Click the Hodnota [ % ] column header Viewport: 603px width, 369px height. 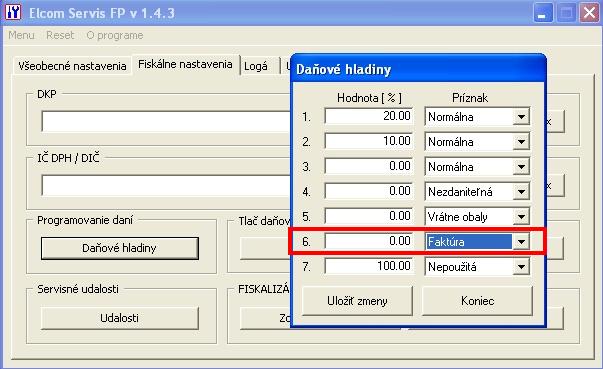click(x=369, y=98)
